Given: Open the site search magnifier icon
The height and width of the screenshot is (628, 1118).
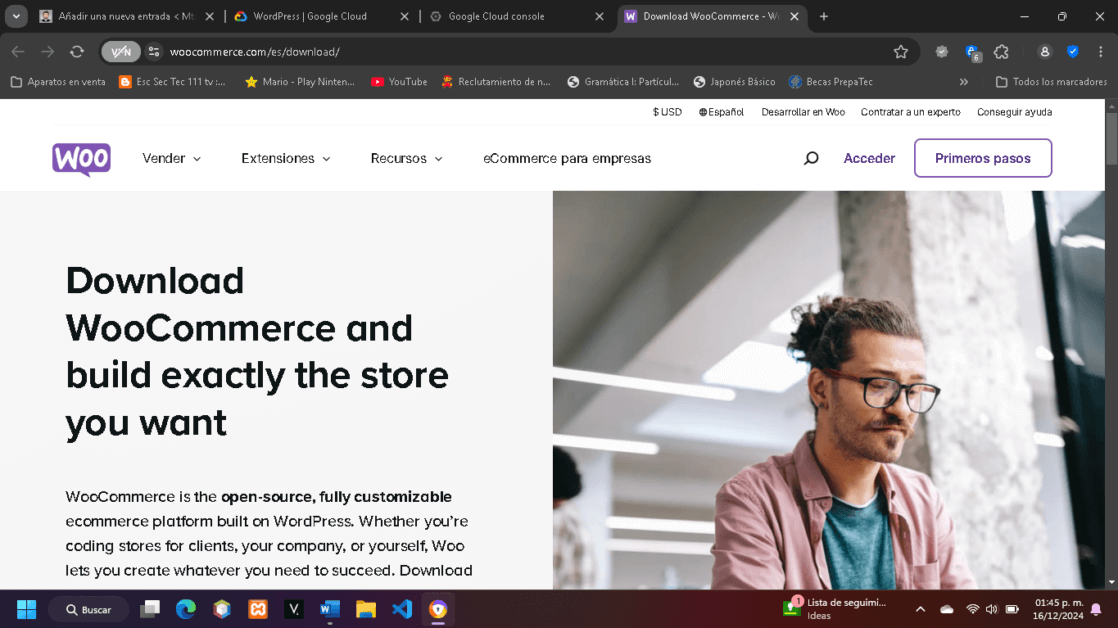Looking at the screenshot, I should click(811, 158).
